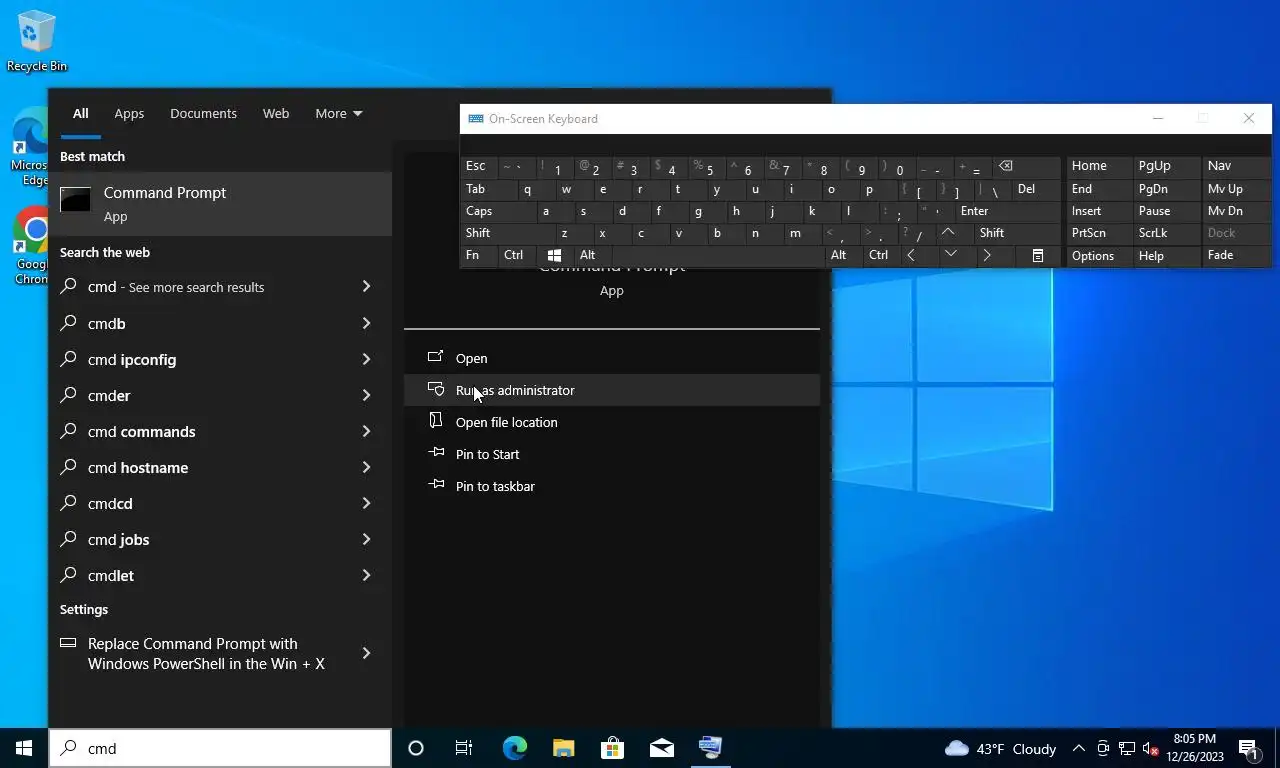Switch to the All search tab

80,113
